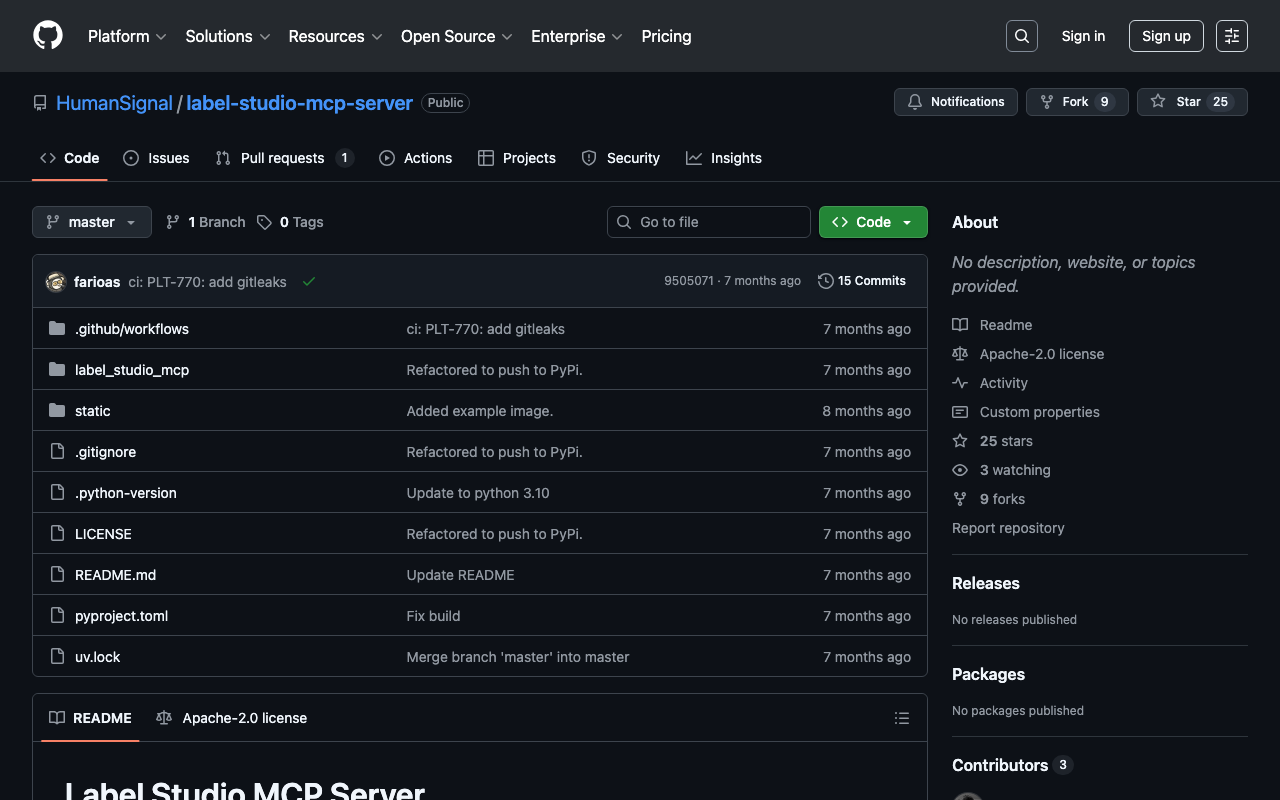Image resolution: width=1280 pixels, height=800 pixels.
Task: Fork the repository
Action: 1065,102
